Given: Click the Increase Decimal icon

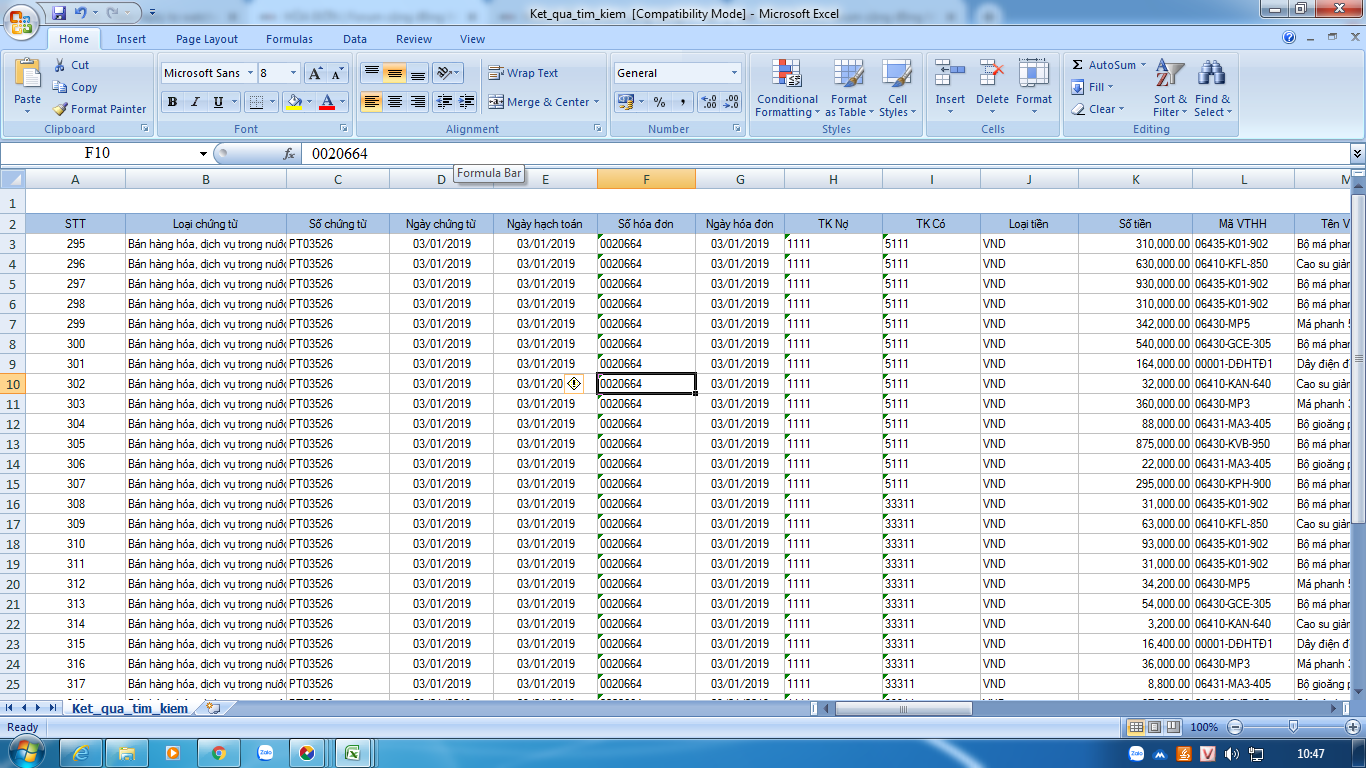Looking at the screenshot, I should 709,102.
